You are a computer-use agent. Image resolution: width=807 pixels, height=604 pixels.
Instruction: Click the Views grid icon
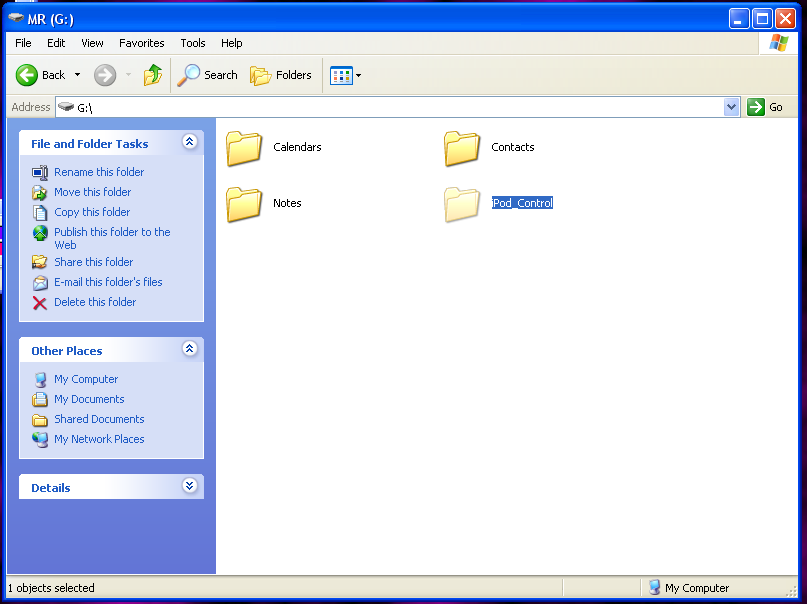[341, 76]
